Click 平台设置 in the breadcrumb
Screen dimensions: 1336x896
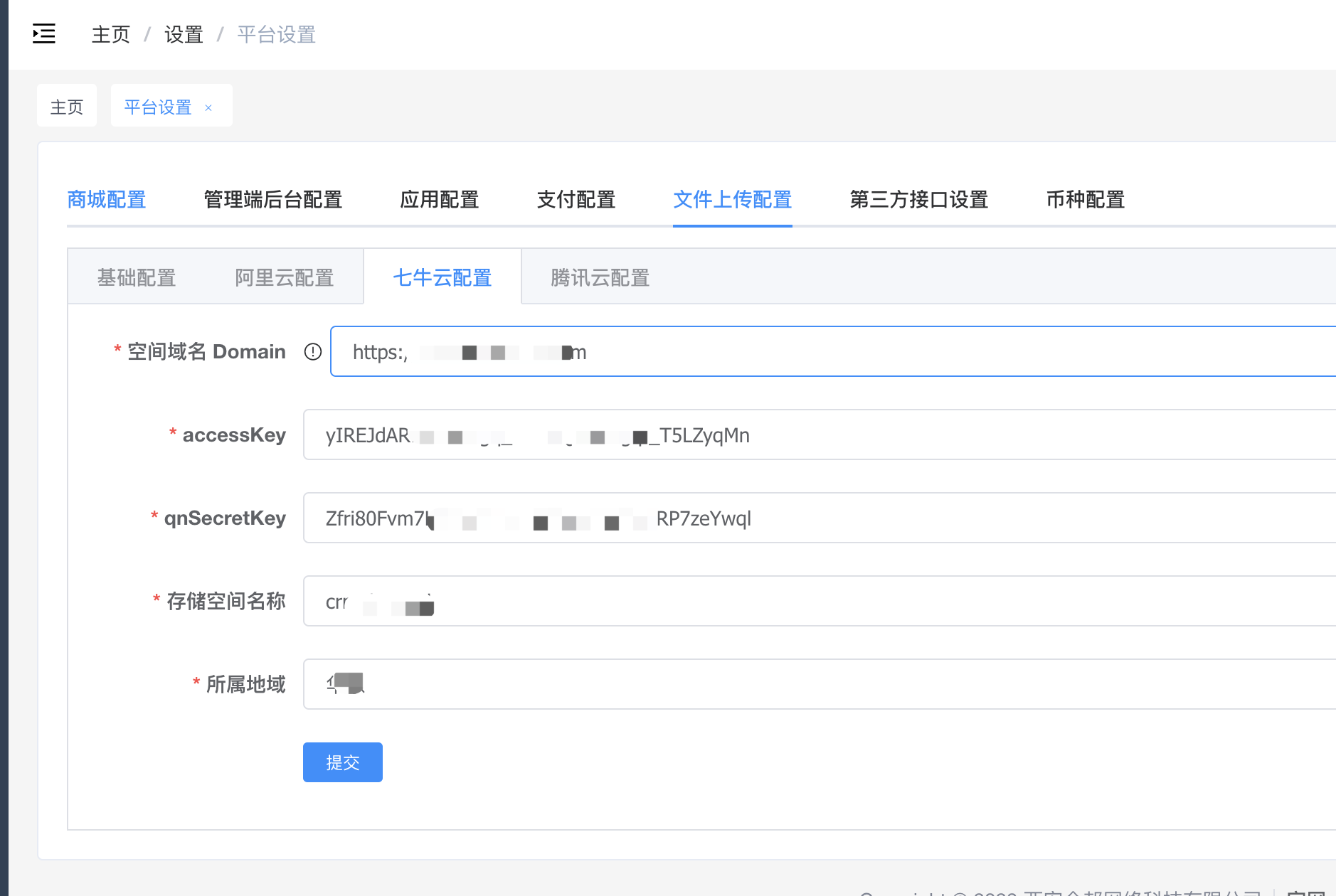coord(277,34)
